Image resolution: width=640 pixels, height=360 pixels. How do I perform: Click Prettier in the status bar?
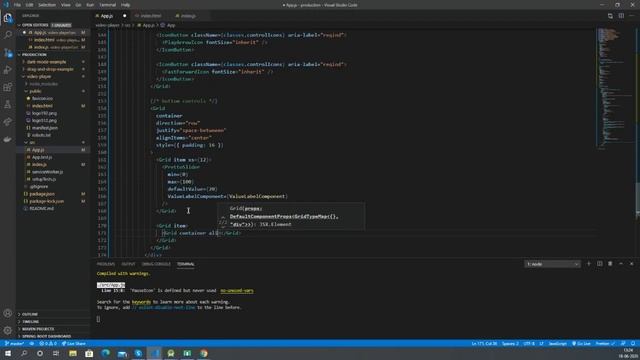point(605,344)
